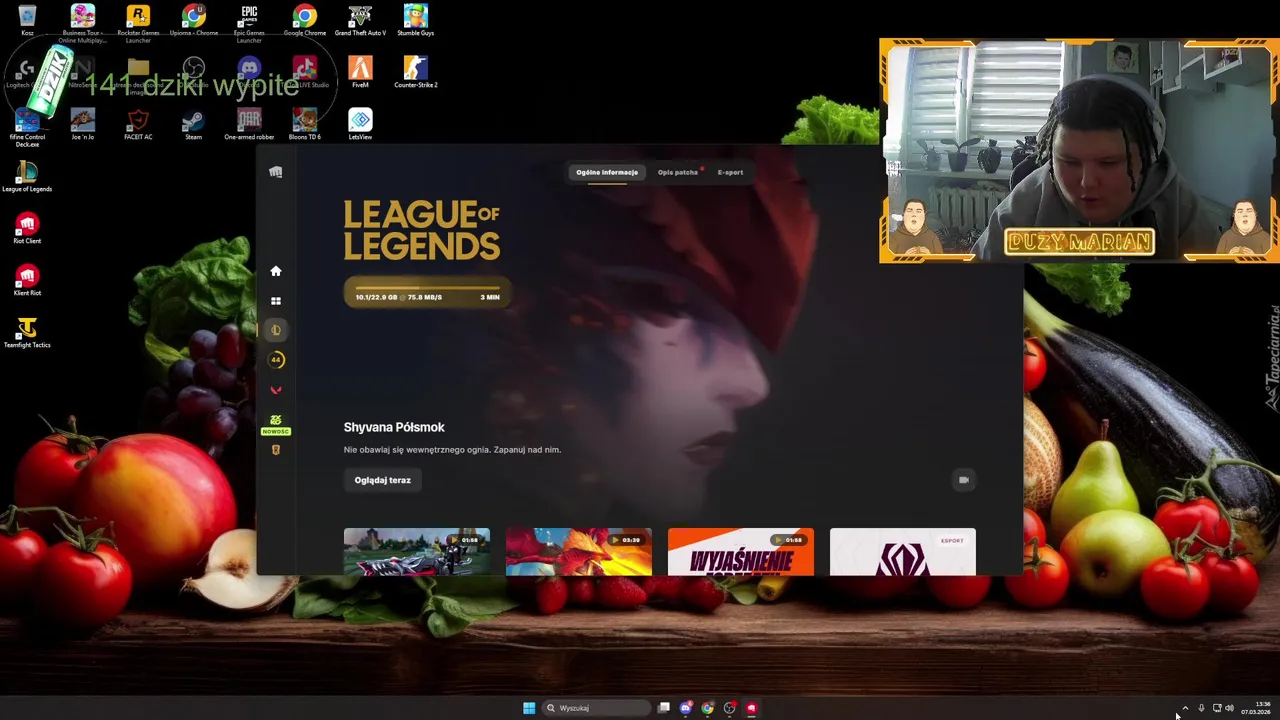
Task: Open Stumble Guys desktop icon
Action: tap(416, 20)
